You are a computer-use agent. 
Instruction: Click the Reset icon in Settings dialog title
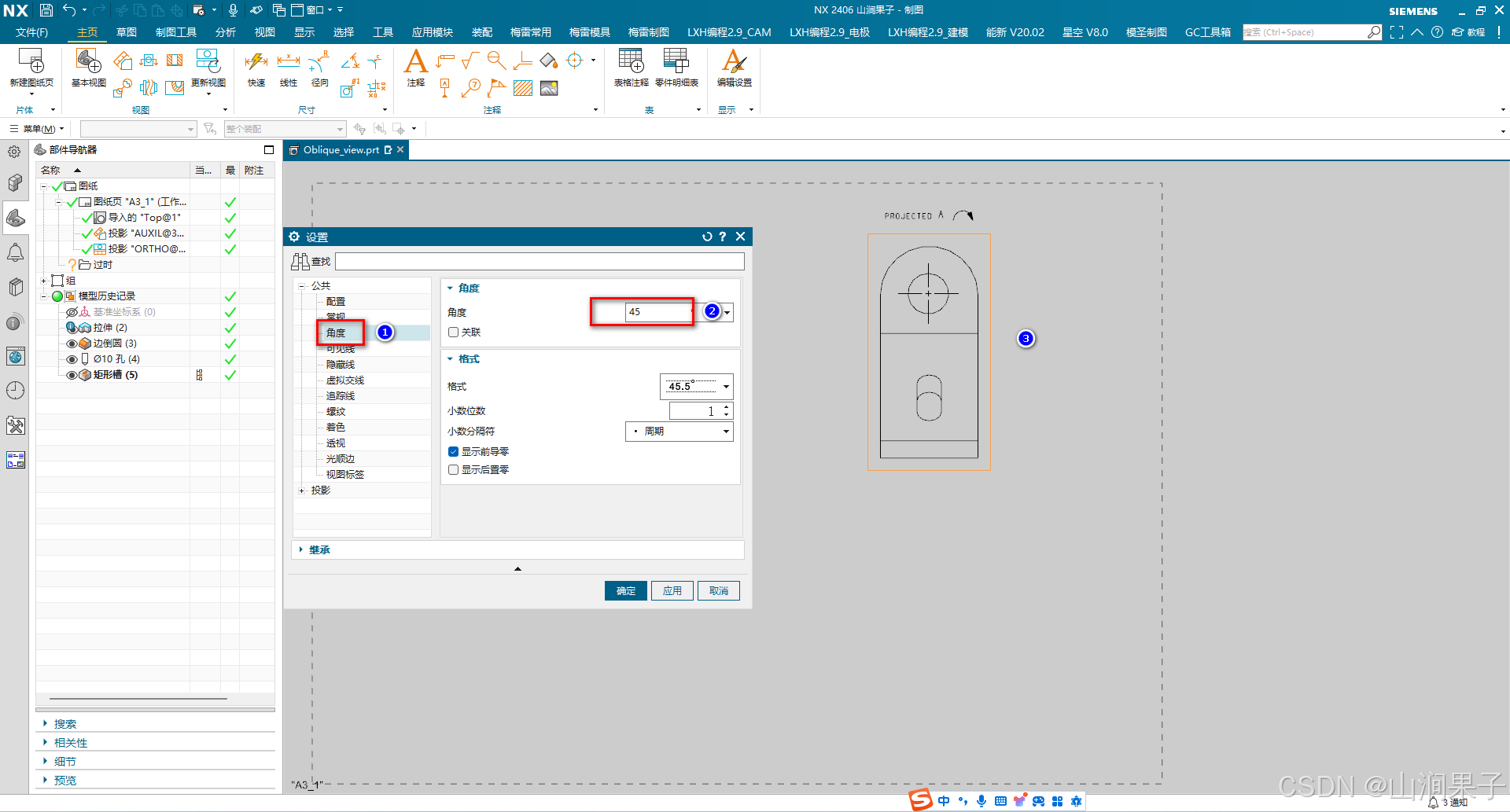coord(707,237)
